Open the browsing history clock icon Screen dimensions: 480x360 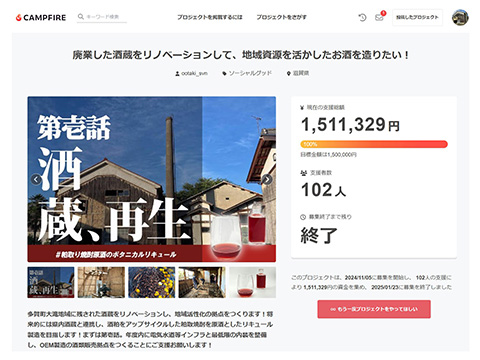pos(362,17)
